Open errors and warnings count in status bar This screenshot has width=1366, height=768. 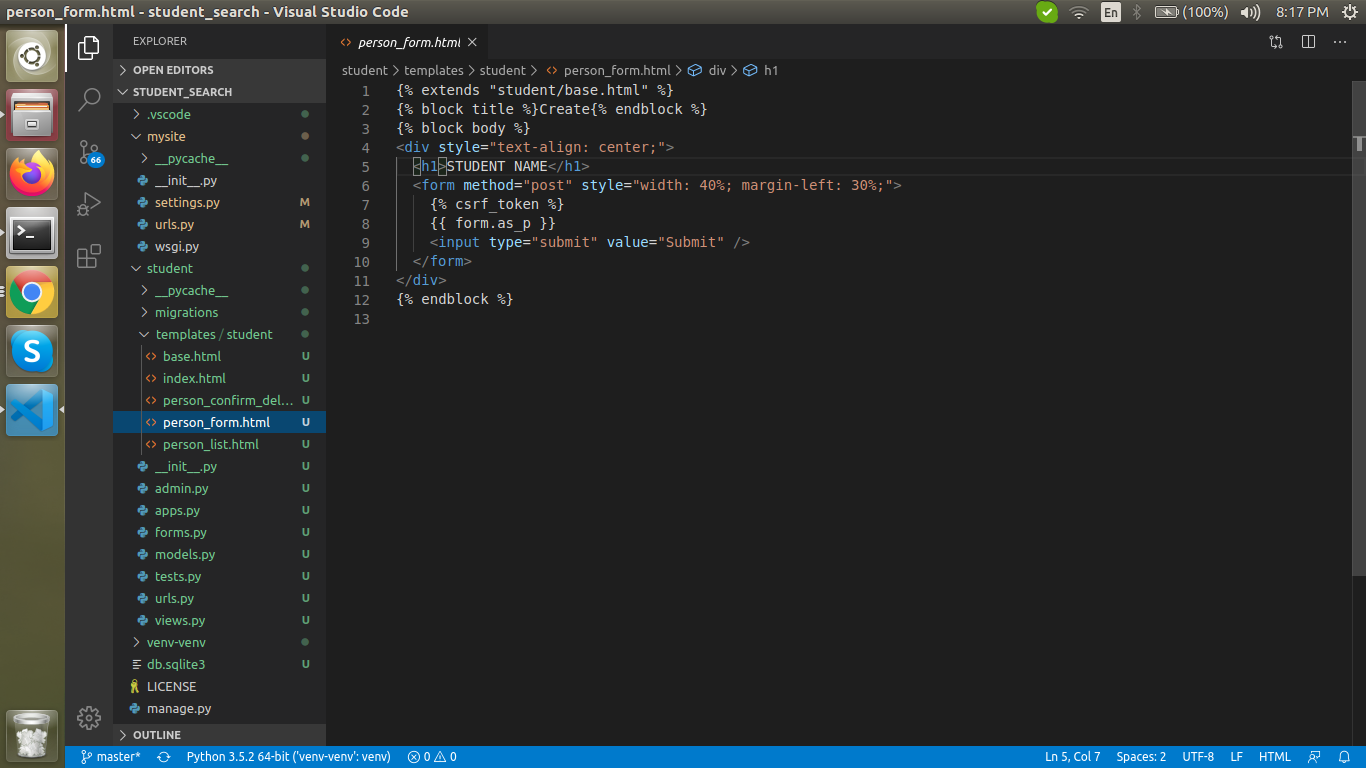[432, 757]
